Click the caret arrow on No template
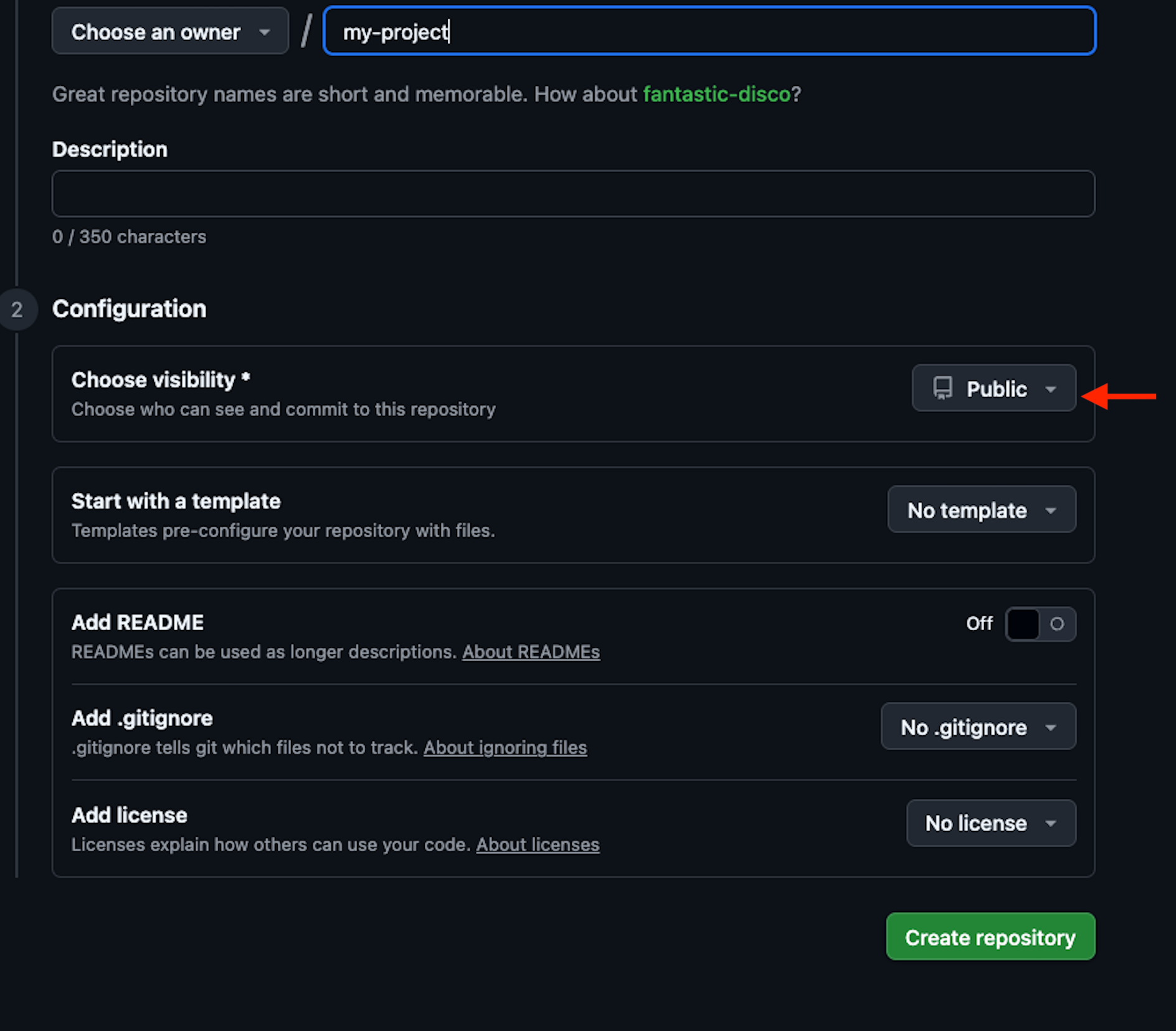The image size is (1176, 1031). coord(1051,511)
